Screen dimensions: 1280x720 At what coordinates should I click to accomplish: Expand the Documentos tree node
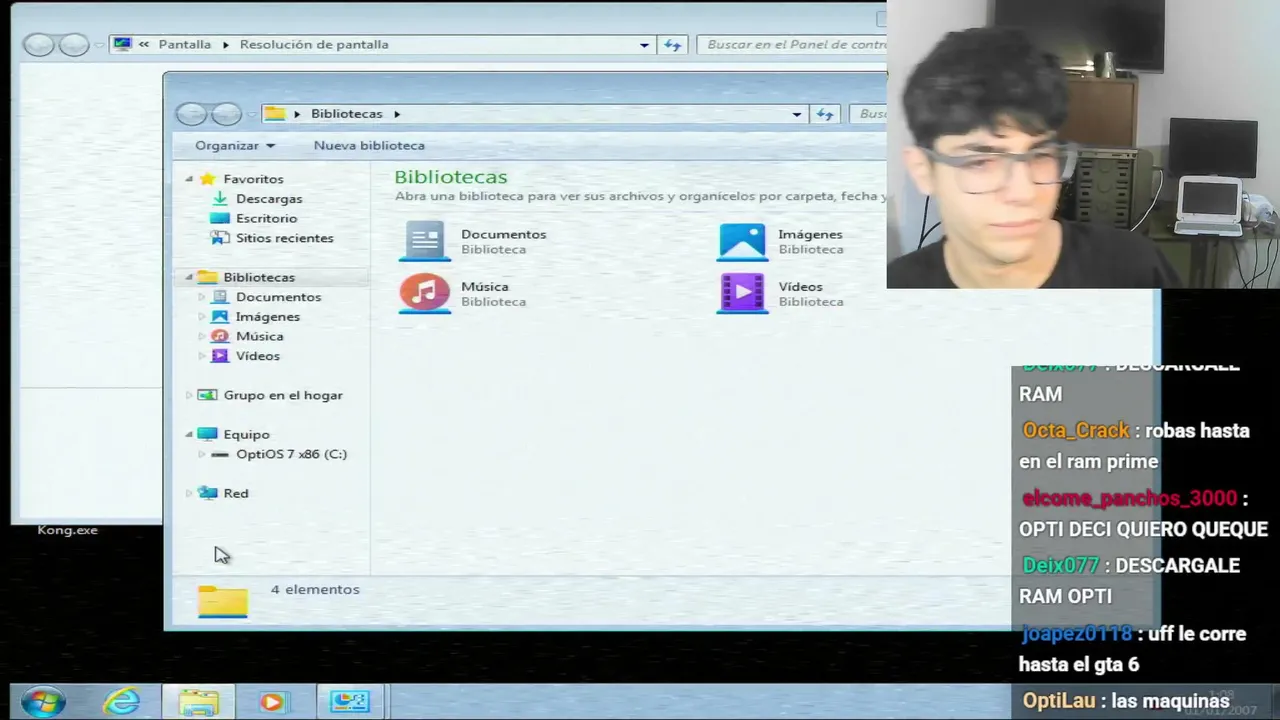(x=202, y=297)
